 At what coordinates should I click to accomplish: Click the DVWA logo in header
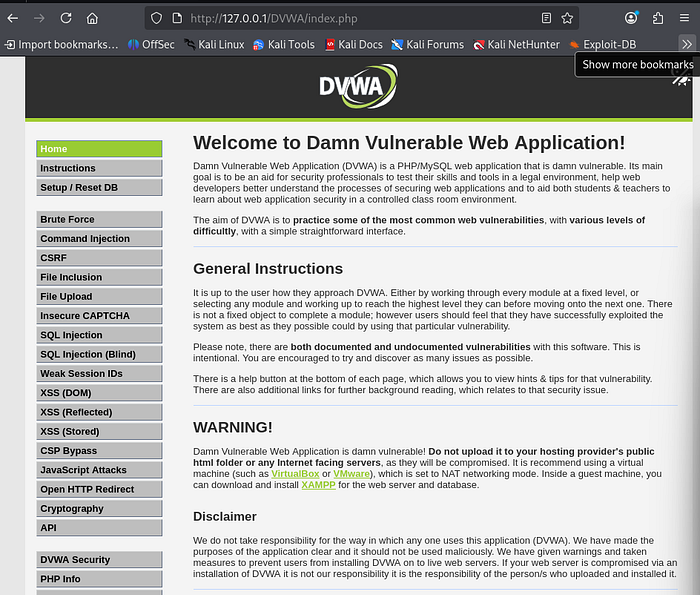click(x=358, y=86)
